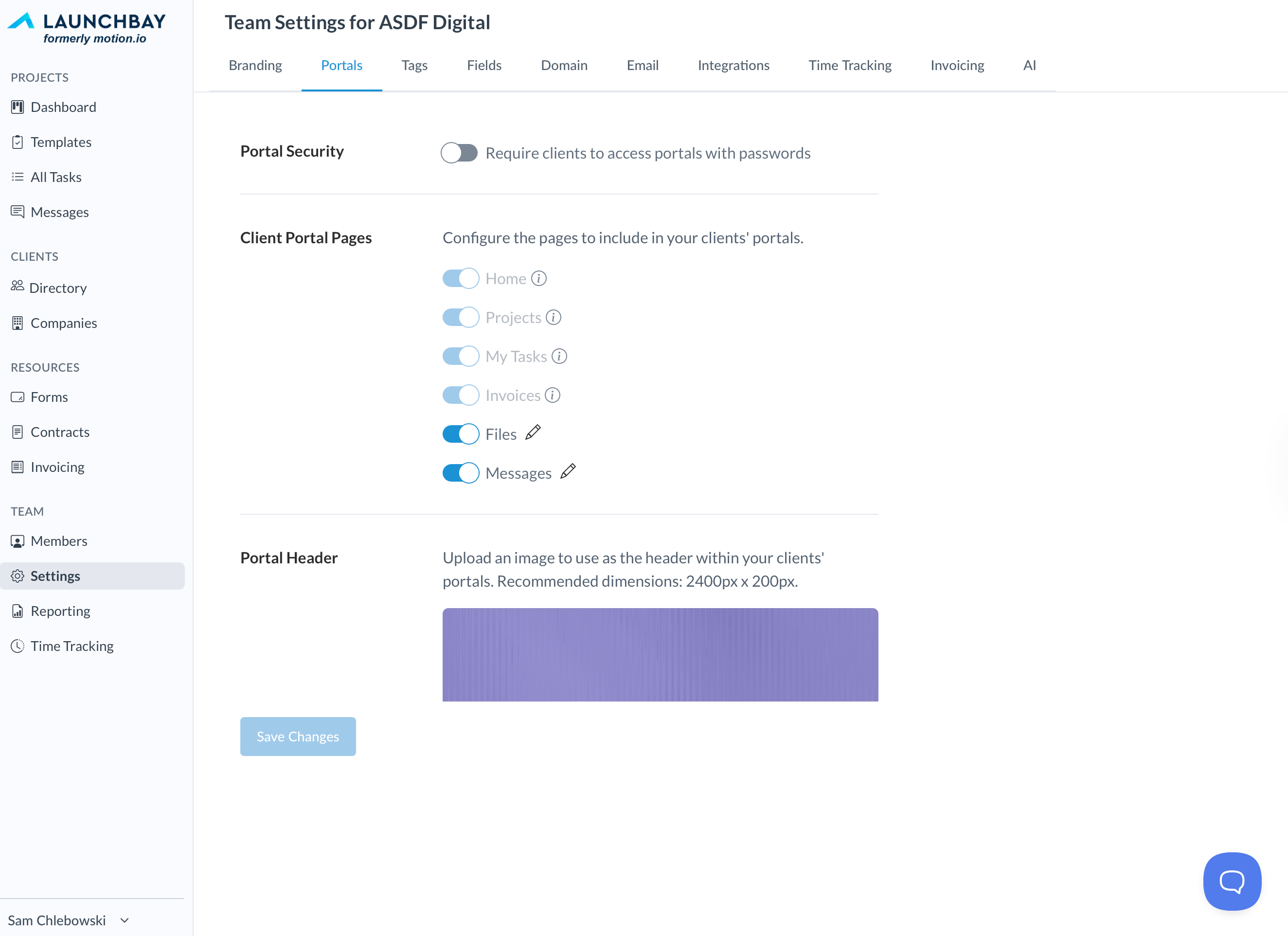This screenshot has height=936, width=1288.
Task: Click the purple portal header image
Action: [x=660, y=654]
